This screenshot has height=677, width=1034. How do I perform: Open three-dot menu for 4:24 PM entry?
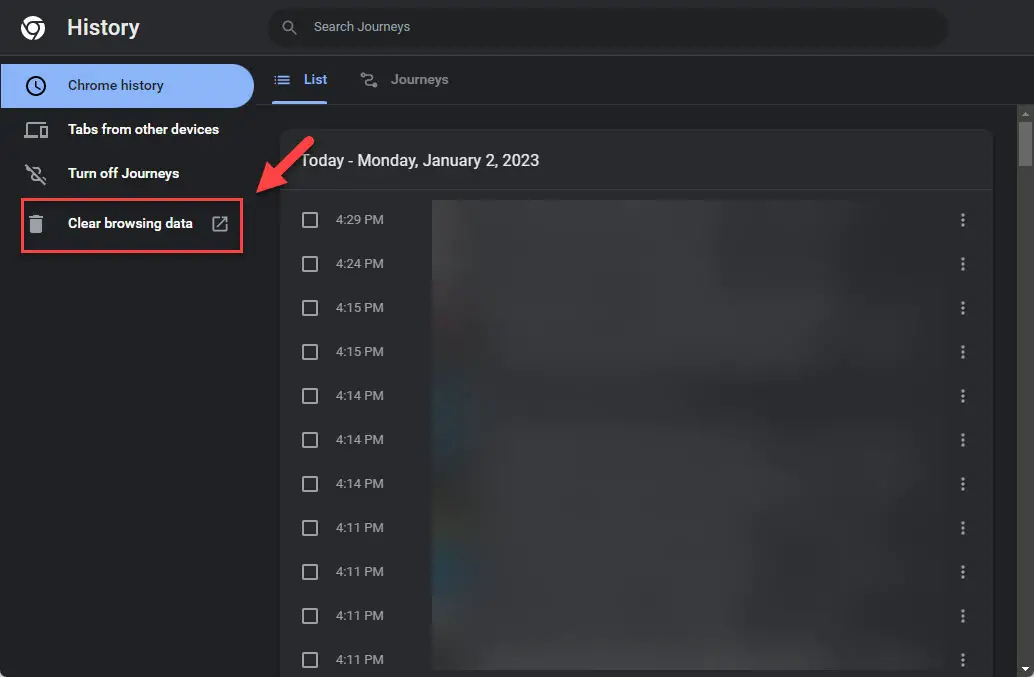click(x=963, y=264)
